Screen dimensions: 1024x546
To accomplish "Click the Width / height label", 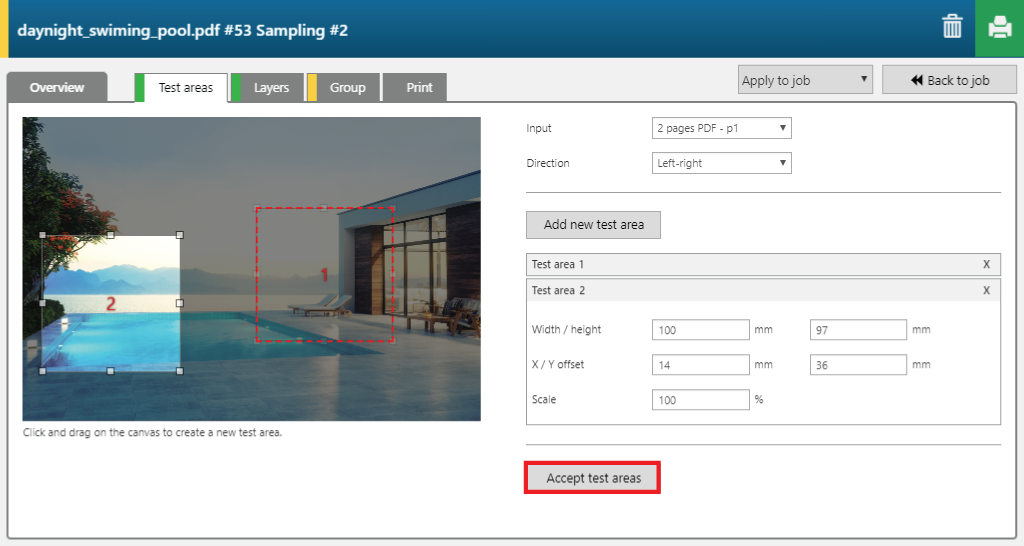I will coord(566,330).
